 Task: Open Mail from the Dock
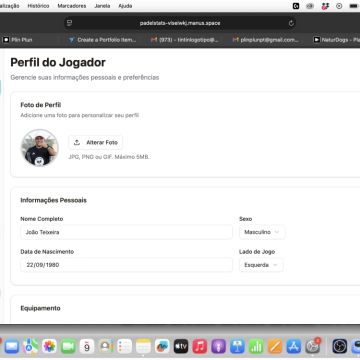[x=12, y=347]
